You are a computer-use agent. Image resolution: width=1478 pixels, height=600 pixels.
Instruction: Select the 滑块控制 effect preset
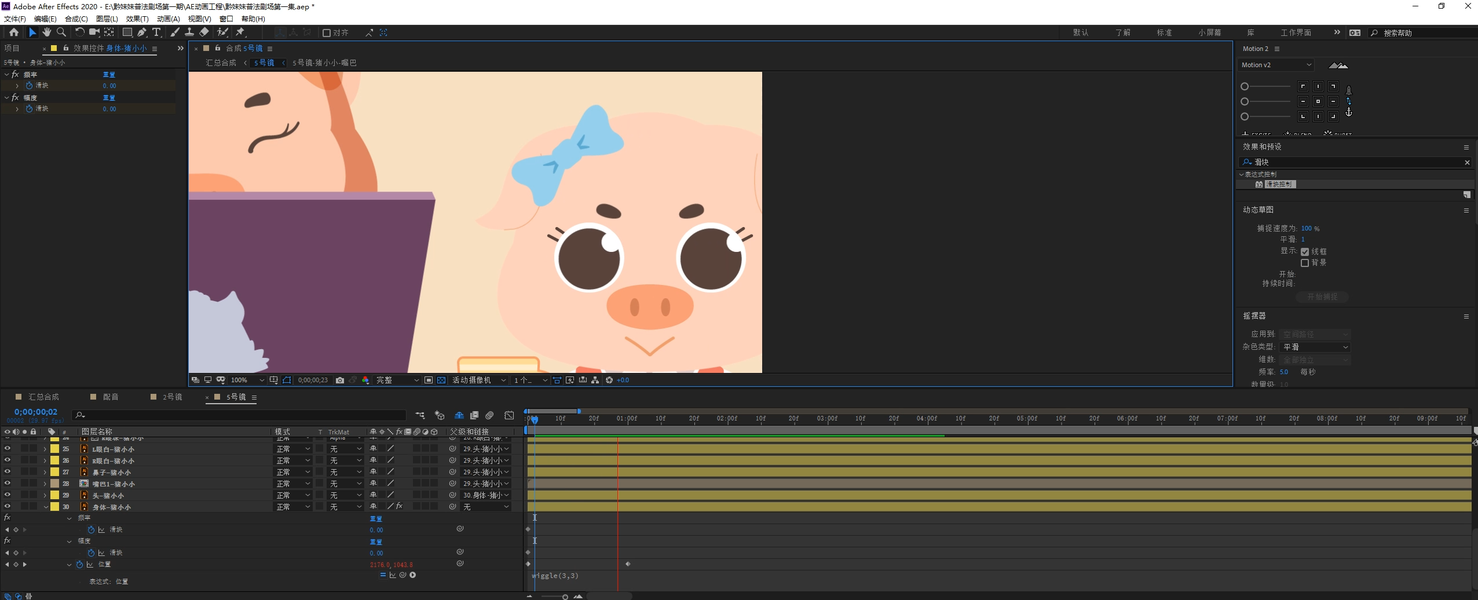coord(1280,184)
